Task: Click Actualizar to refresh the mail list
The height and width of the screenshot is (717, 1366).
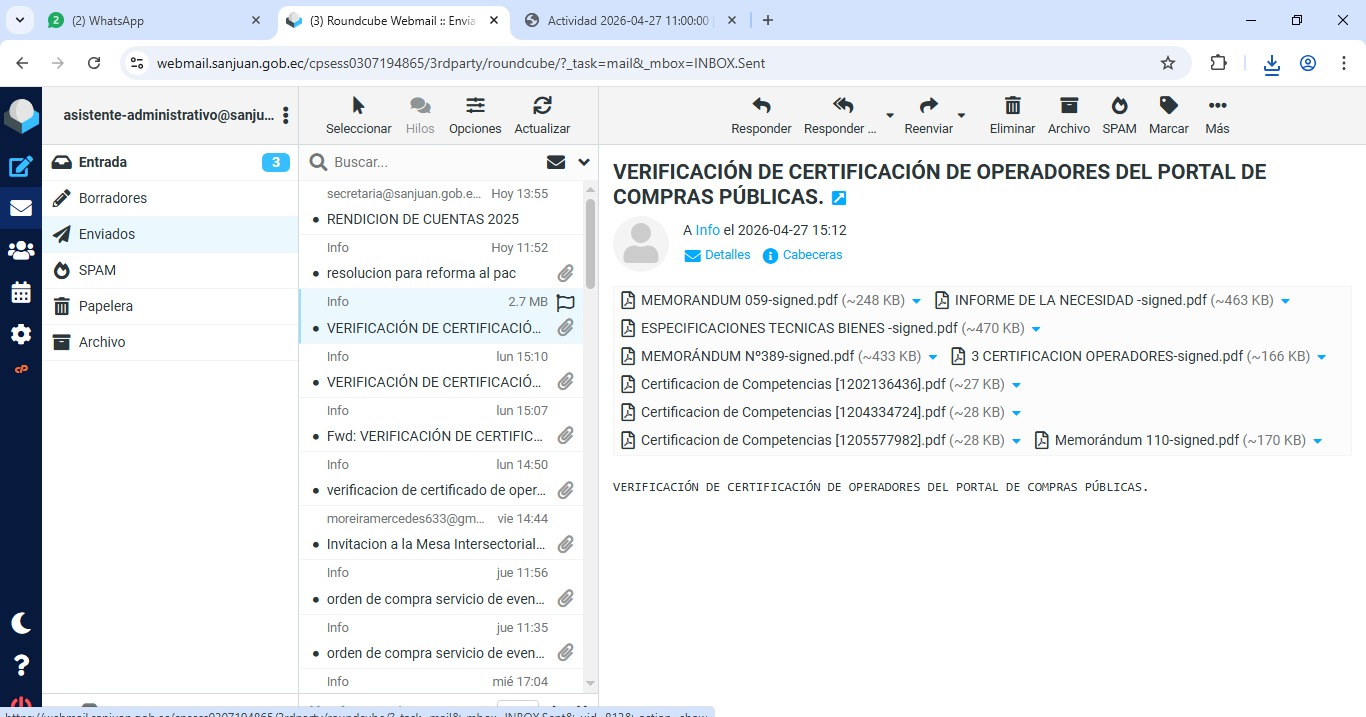Action: [x=542, y=106]
